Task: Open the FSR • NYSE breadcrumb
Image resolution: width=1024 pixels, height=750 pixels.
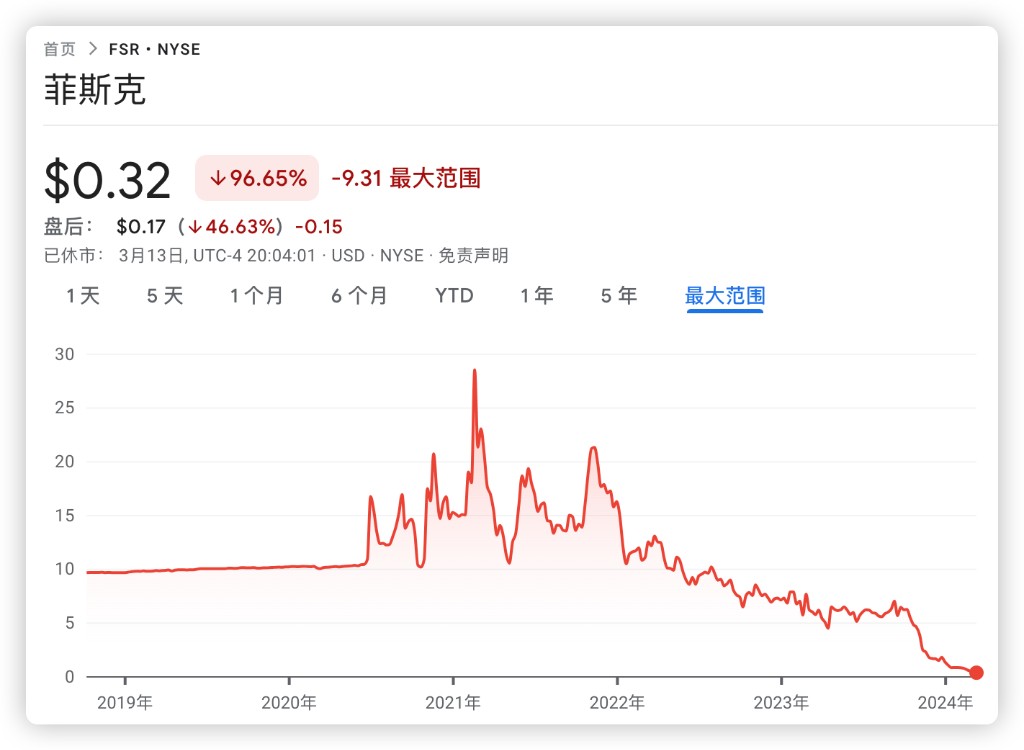Action: click(154, 49)
